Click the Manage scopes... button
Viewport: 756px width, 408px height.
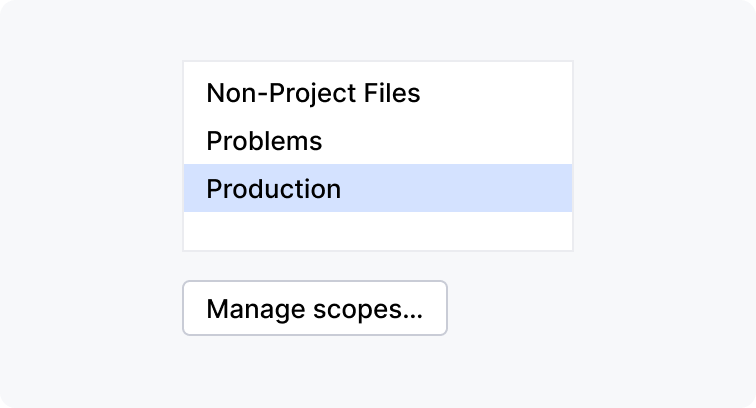pyautogui.click(x=314, y=308)
